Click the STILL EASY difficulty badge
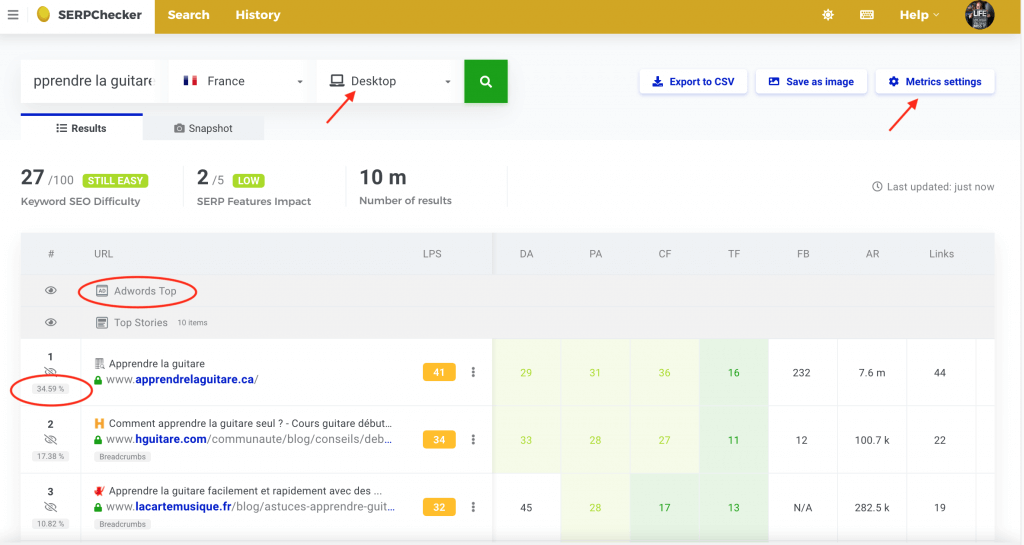 (116, 181)
